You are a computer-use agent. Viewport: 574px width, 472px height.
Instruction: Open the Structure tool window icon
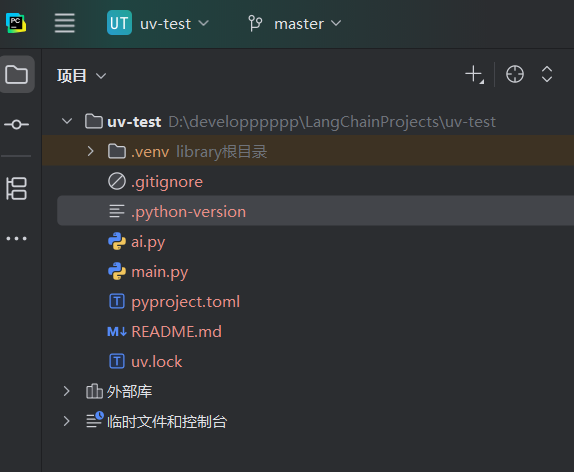(x=16, y=189)
